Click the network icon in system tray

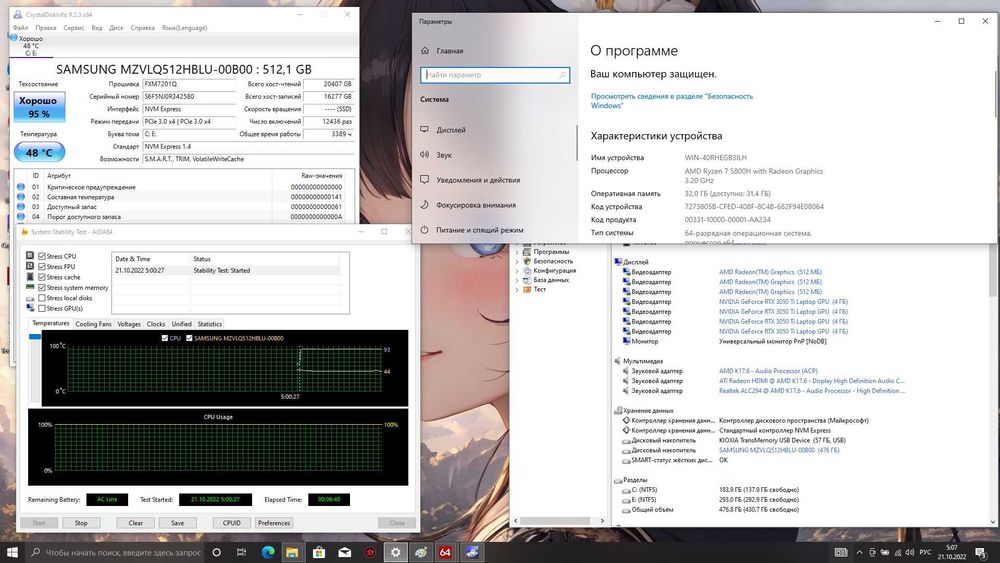pos(897,552)
